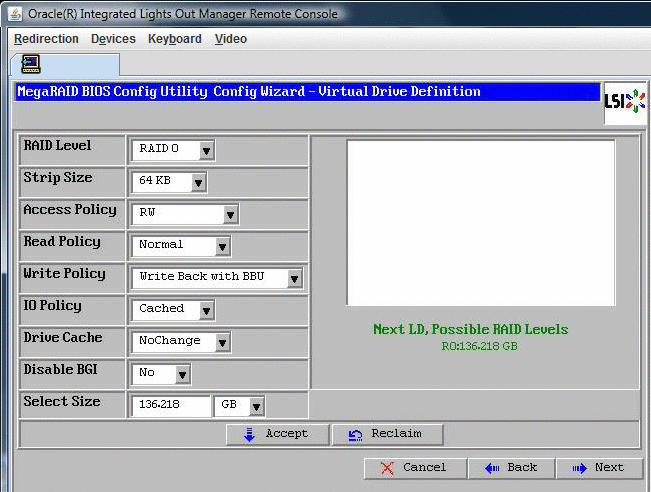Click the IO Policy label
This screenshot has width=651, height=492.
pyautogui.click(x=52, y=306)
